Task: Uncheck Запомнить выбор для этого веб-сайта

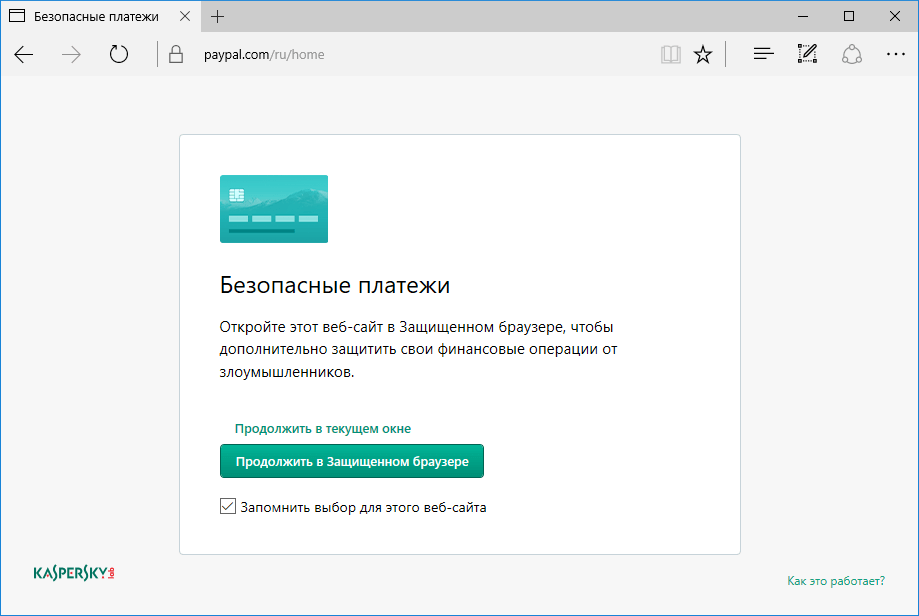Action: click(x=227, y=506)
